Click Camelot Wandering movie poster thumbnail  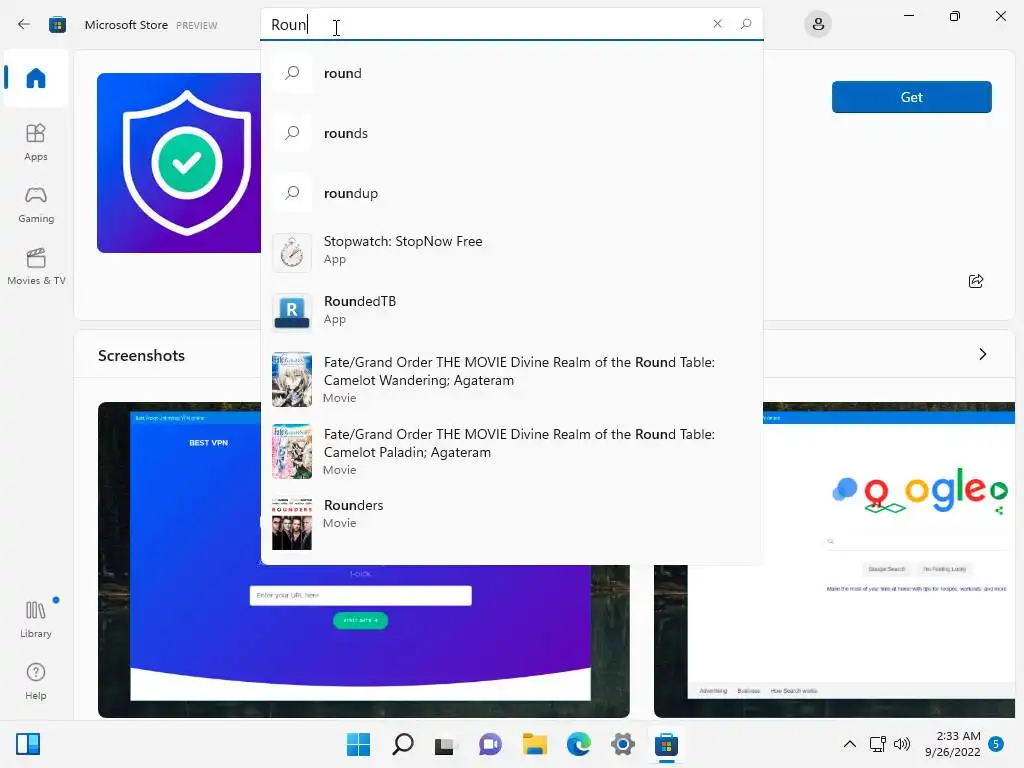tap(292, 379)
